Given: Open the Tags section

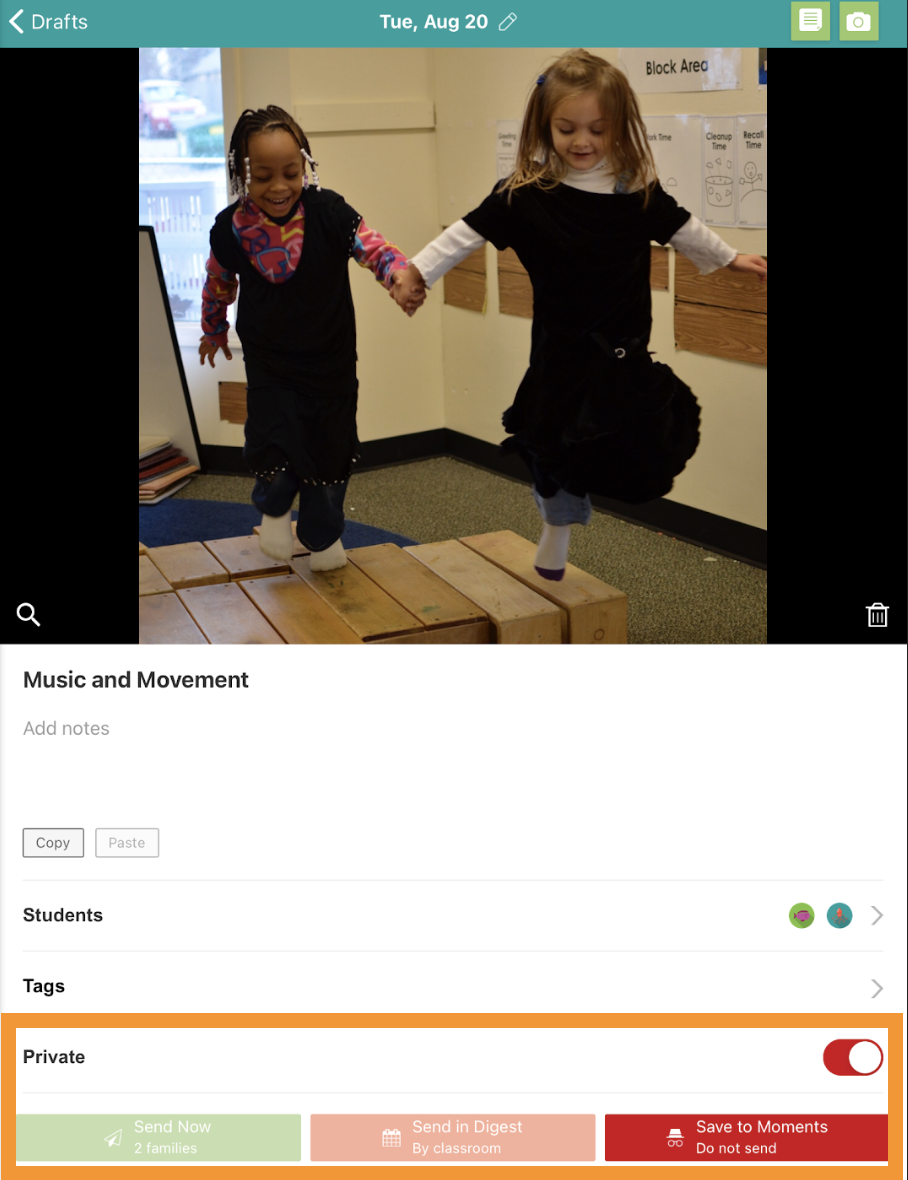Looking at the screenshot, I should (x=453, y=987).
